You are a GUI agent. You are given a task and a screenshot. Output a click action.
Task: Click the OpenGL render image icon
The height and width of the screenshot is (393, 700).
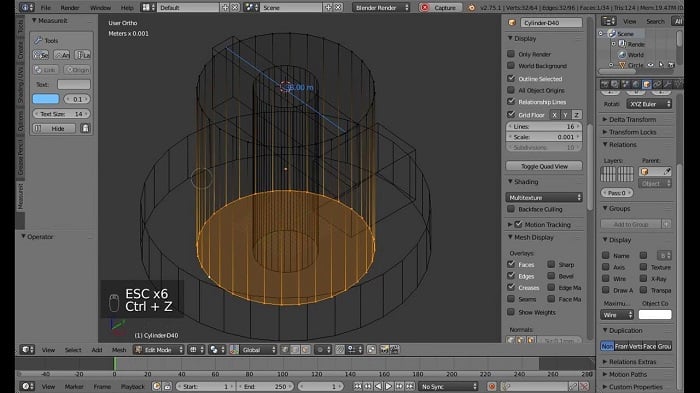click(384, 350)
